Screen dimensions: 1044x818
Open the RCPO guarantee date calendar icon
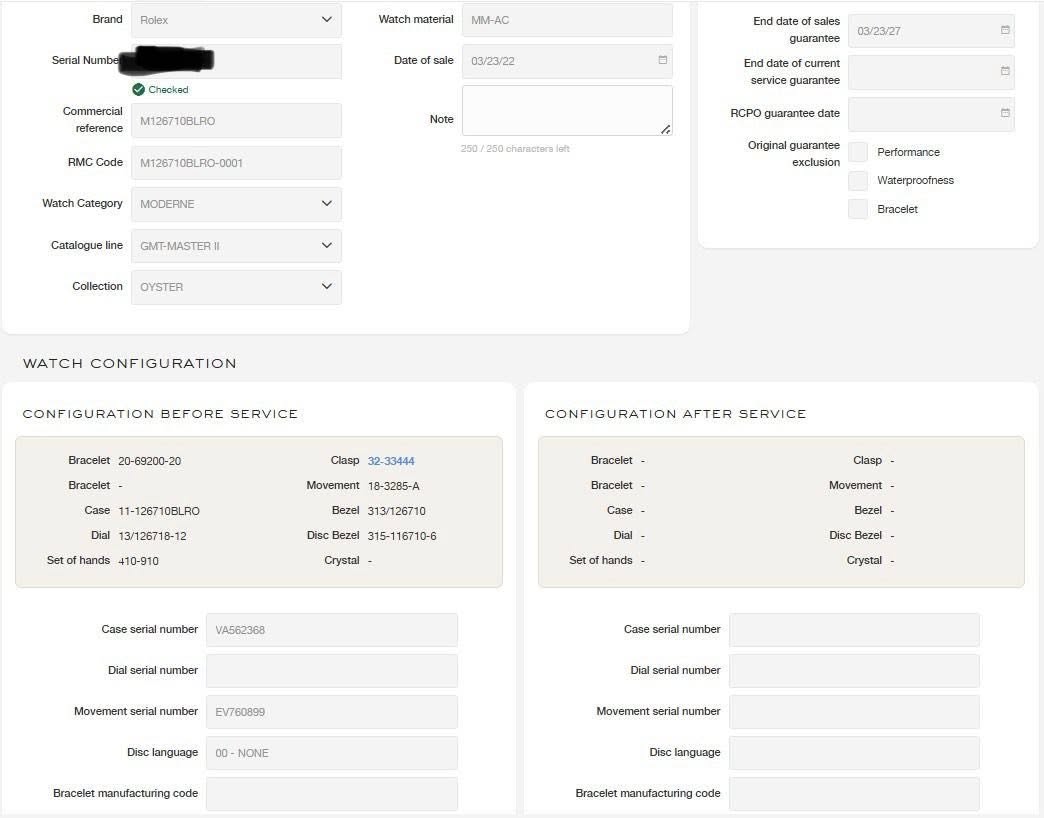(x=1005, y=113)
